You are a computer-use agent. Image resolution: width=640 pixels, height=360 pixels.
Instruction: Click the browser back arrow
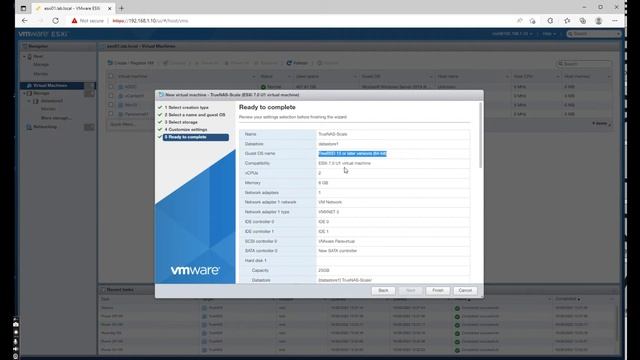(x=24, y=20)
